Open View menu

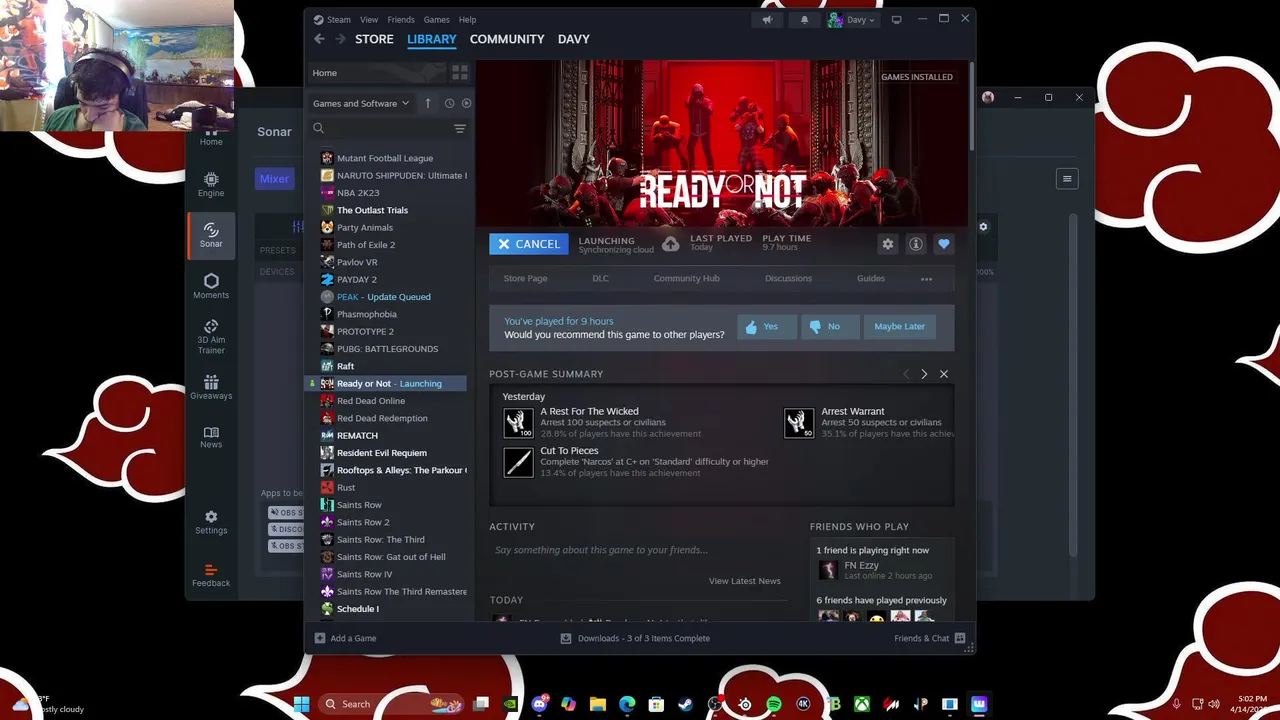369,19
